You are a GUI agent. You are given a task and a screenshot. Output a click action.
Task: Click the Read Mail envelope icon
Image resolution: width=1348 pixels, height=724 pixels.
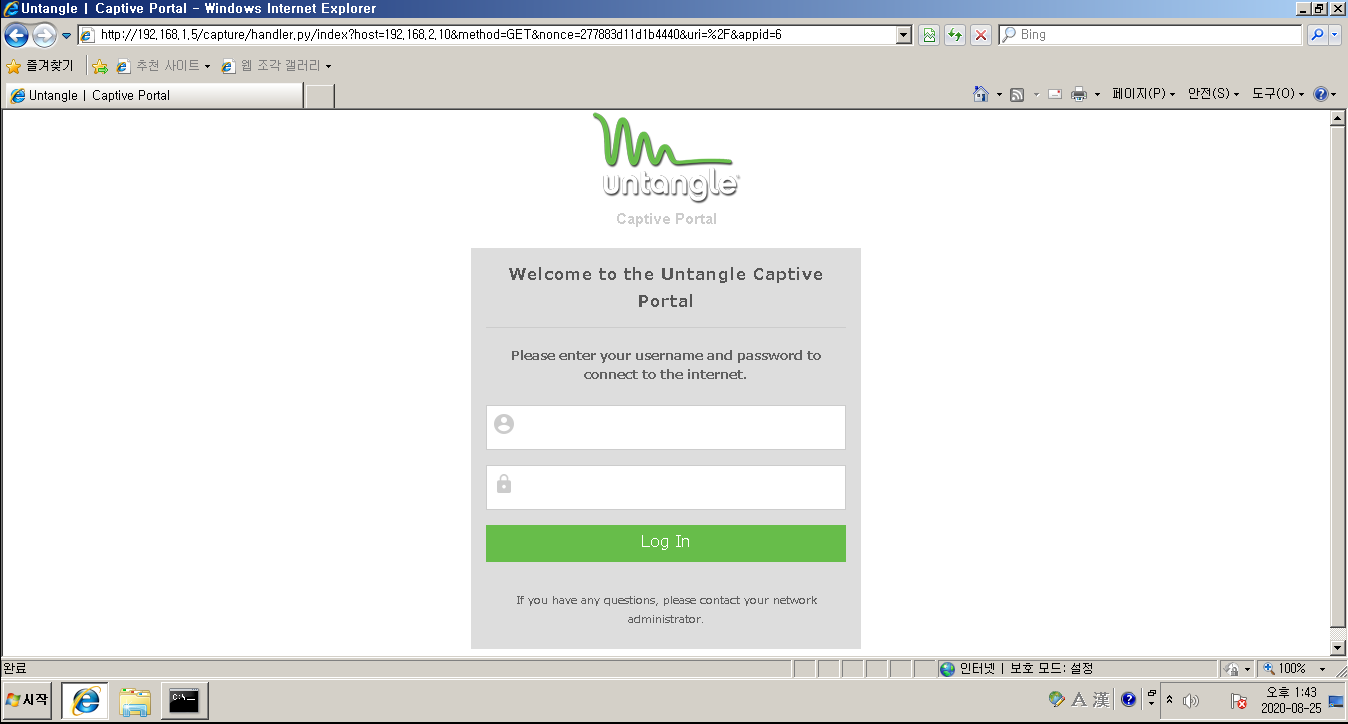tap(1055, 94)
